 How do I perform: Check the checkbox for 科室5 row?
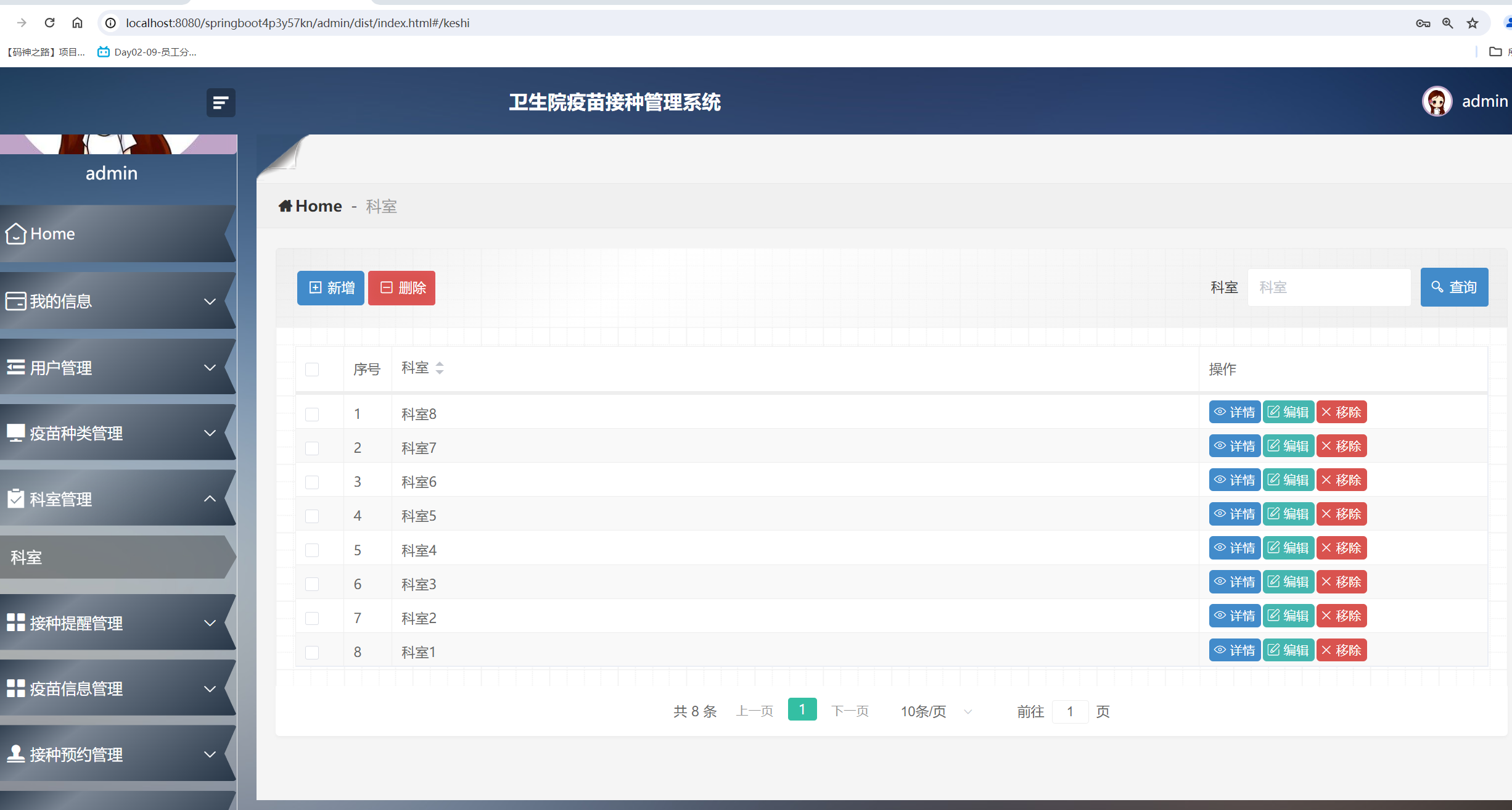click(x=312, y=516)
